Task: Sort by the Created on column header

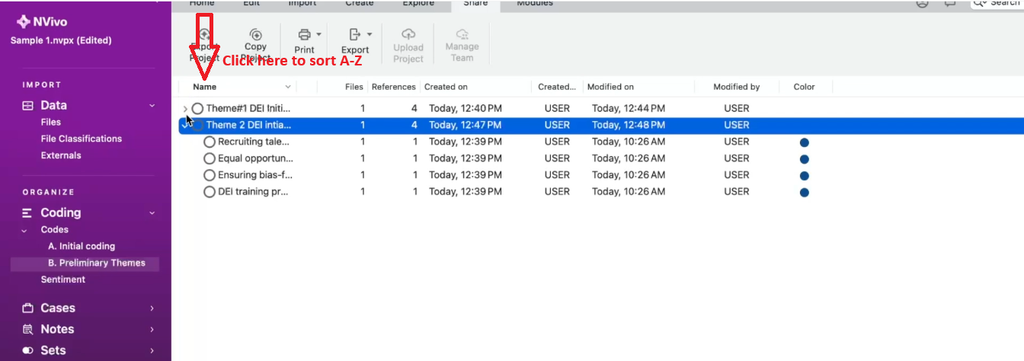Action: pos(446,87)
